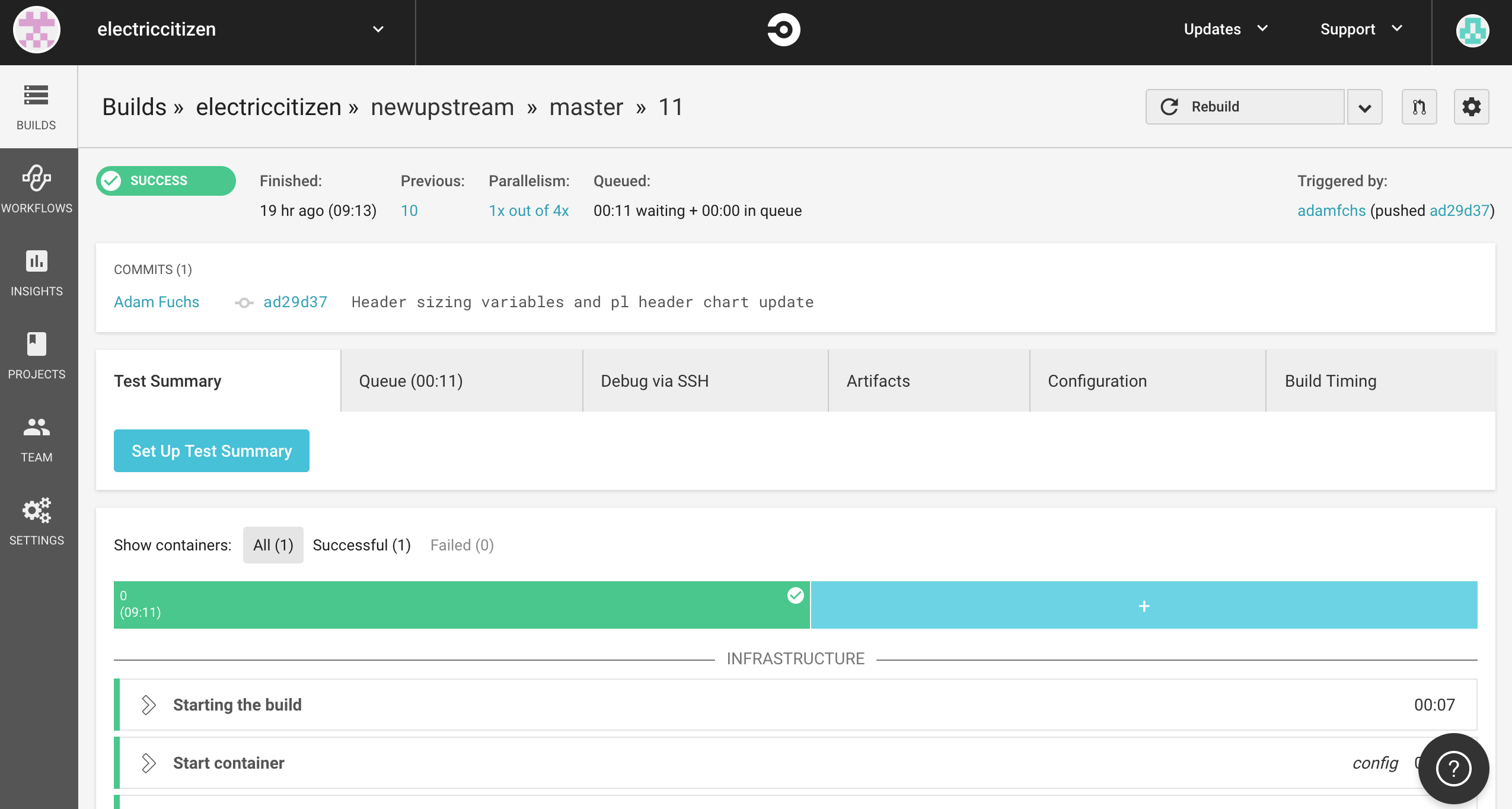Screen dimensions: 1512x809
Task: Click the config label on Start container
Action: 1375,763
